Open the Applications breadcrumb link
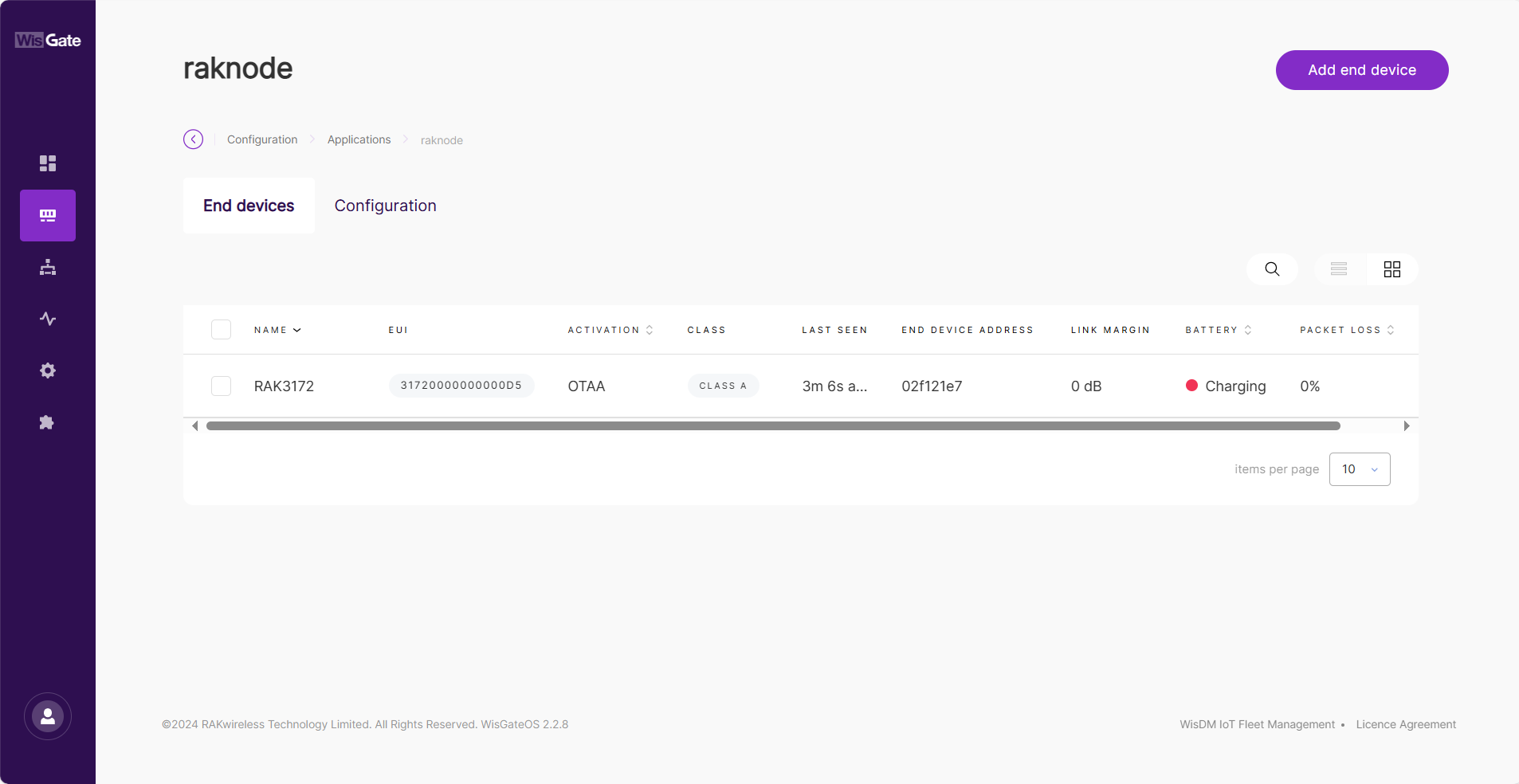The height and width of the screenshot is (784, 1519). pyautogui.click(x=359, y=139)
